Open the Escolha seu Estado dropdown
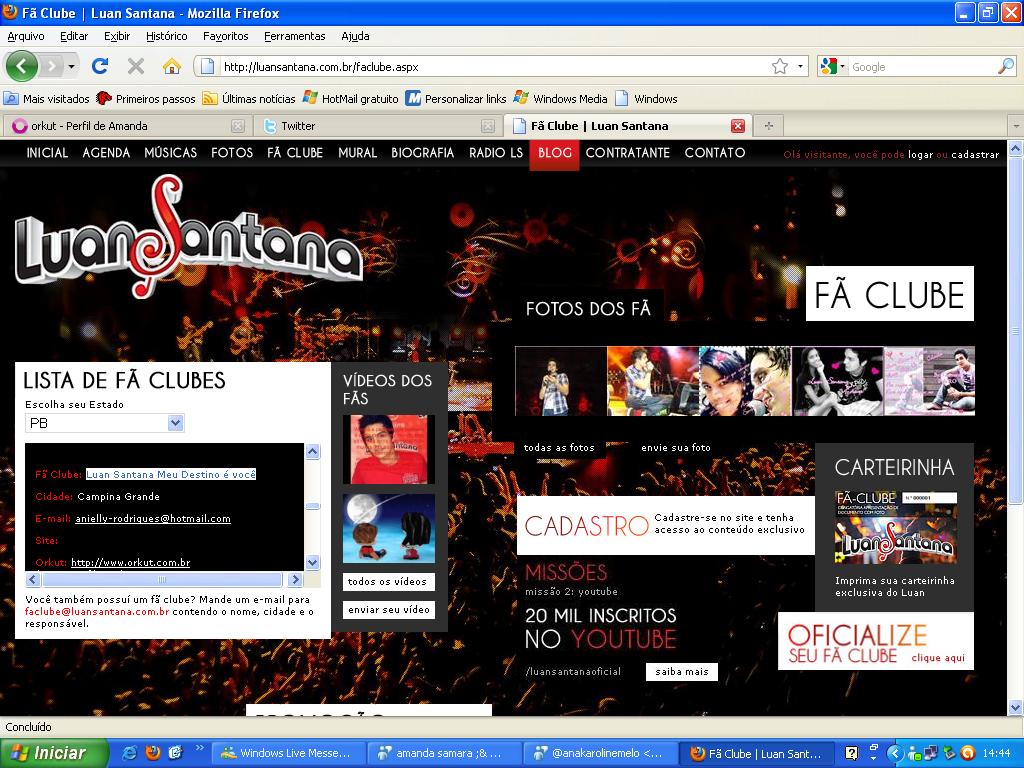The image size is (1024, 768). (x=104, y=423)
